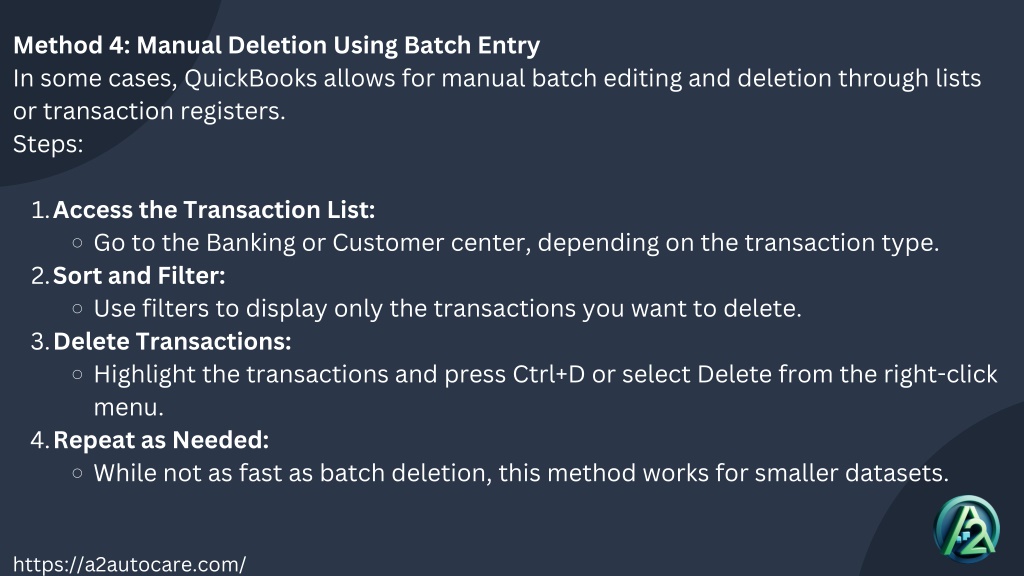Select the Access the Transaction List heading
Screen dimensions: 1024x576
click(x=214, y=210)
